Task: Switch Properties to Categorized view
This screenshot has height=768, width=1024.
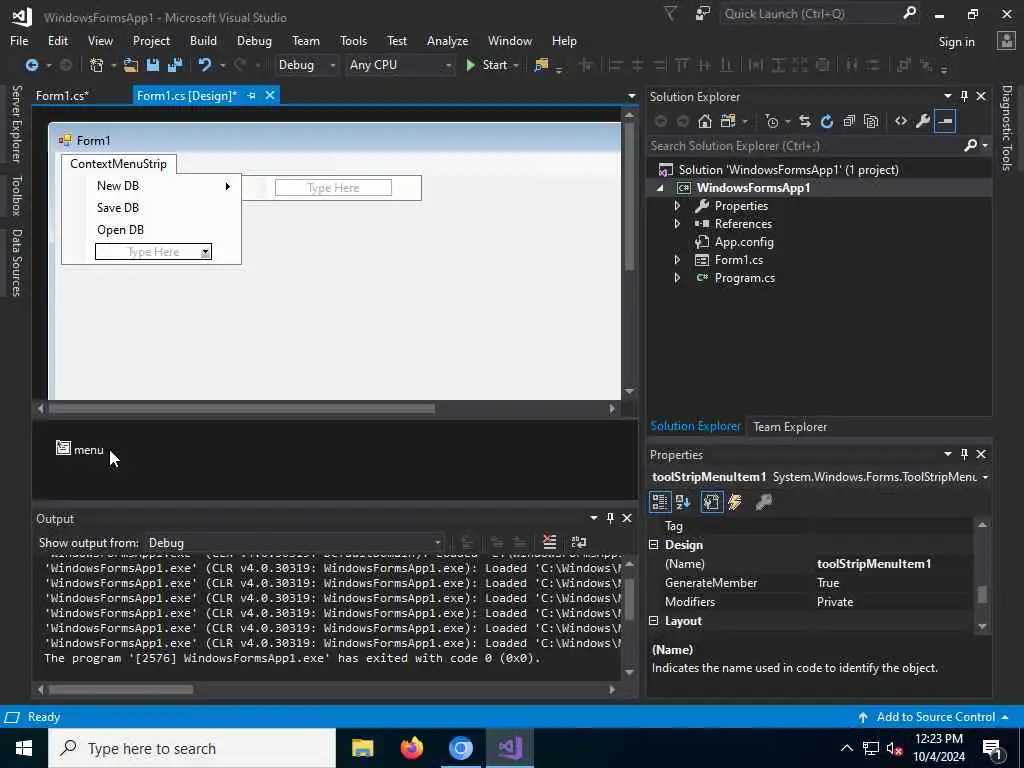Action: 660,502
